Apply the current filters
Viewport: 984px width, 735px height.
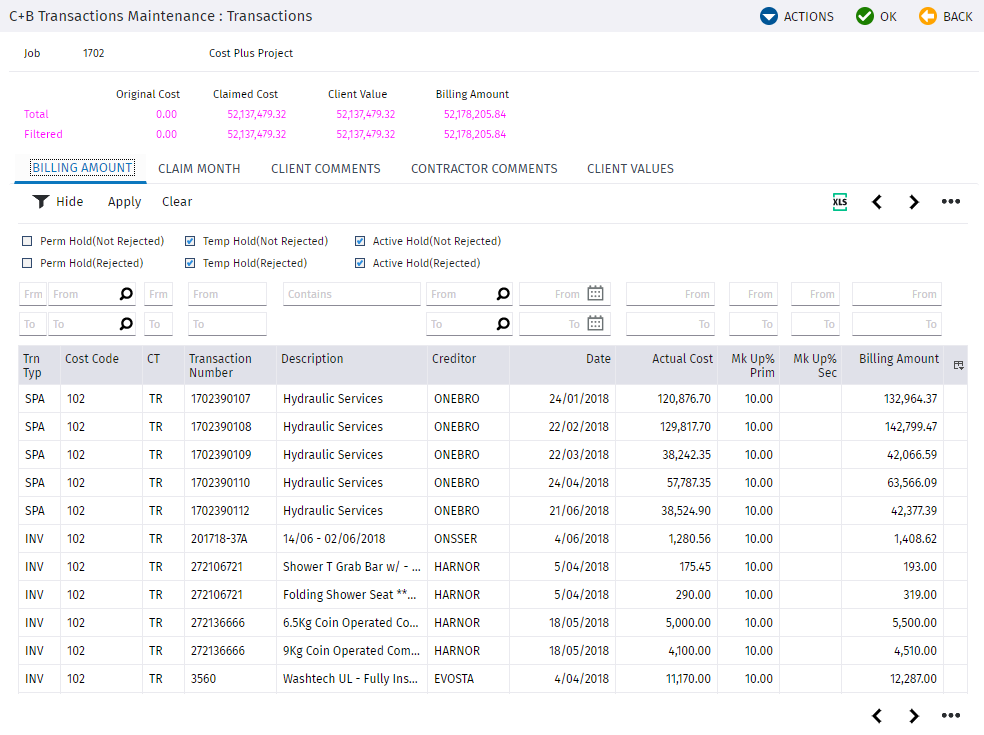124,201
